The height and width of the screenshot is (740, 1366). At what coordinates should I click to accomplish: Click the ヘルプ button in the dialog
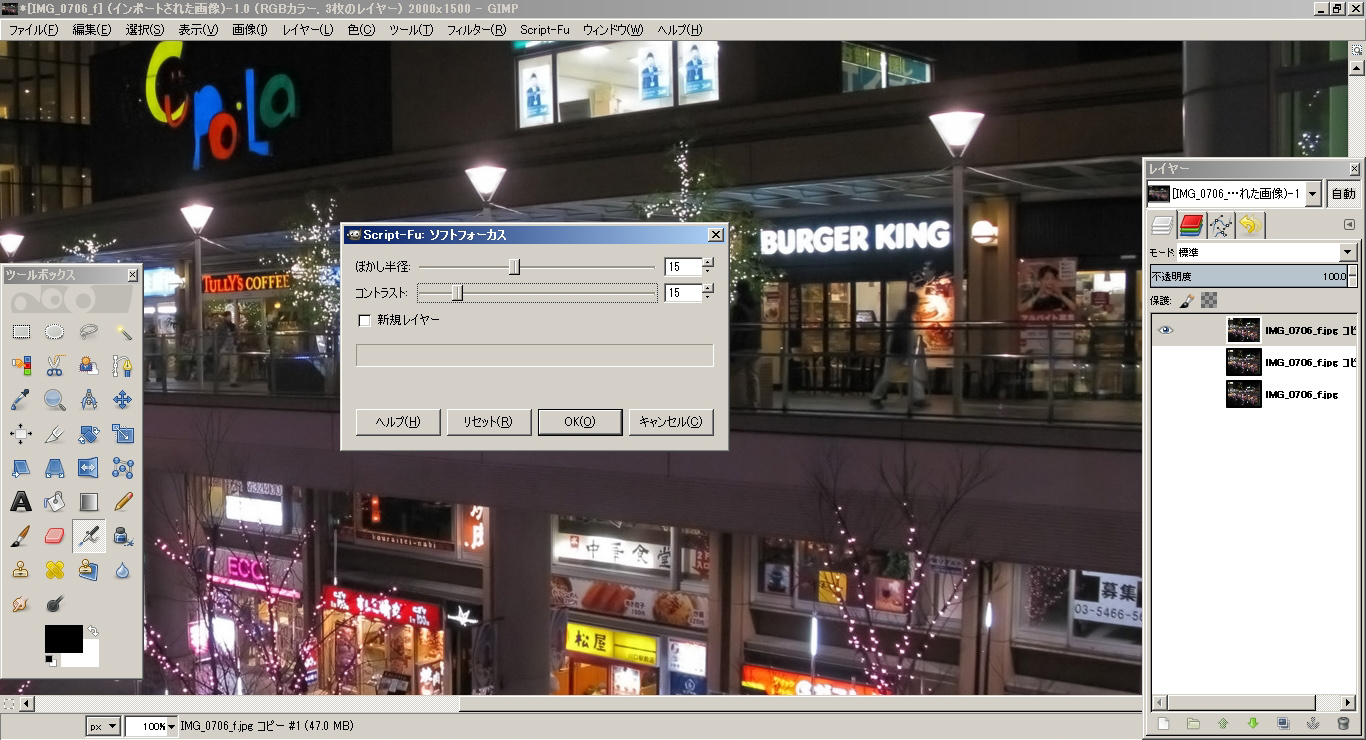point(398,422)
